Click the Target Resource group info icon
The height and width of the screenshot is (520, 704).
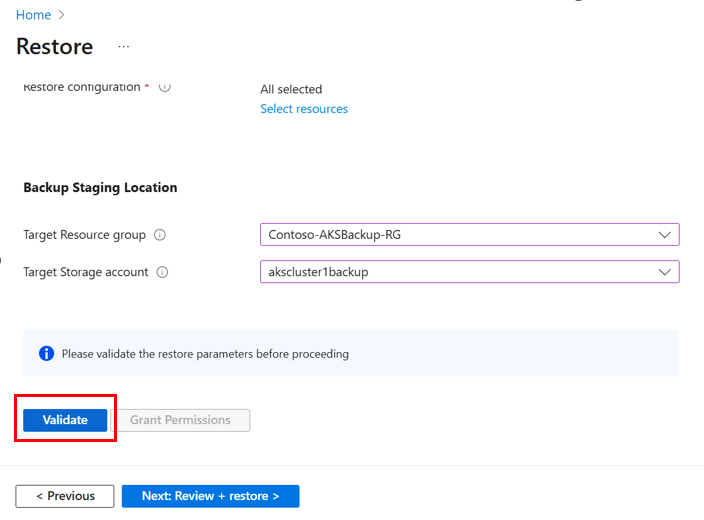pyautogui.click(x=160, y=235)
